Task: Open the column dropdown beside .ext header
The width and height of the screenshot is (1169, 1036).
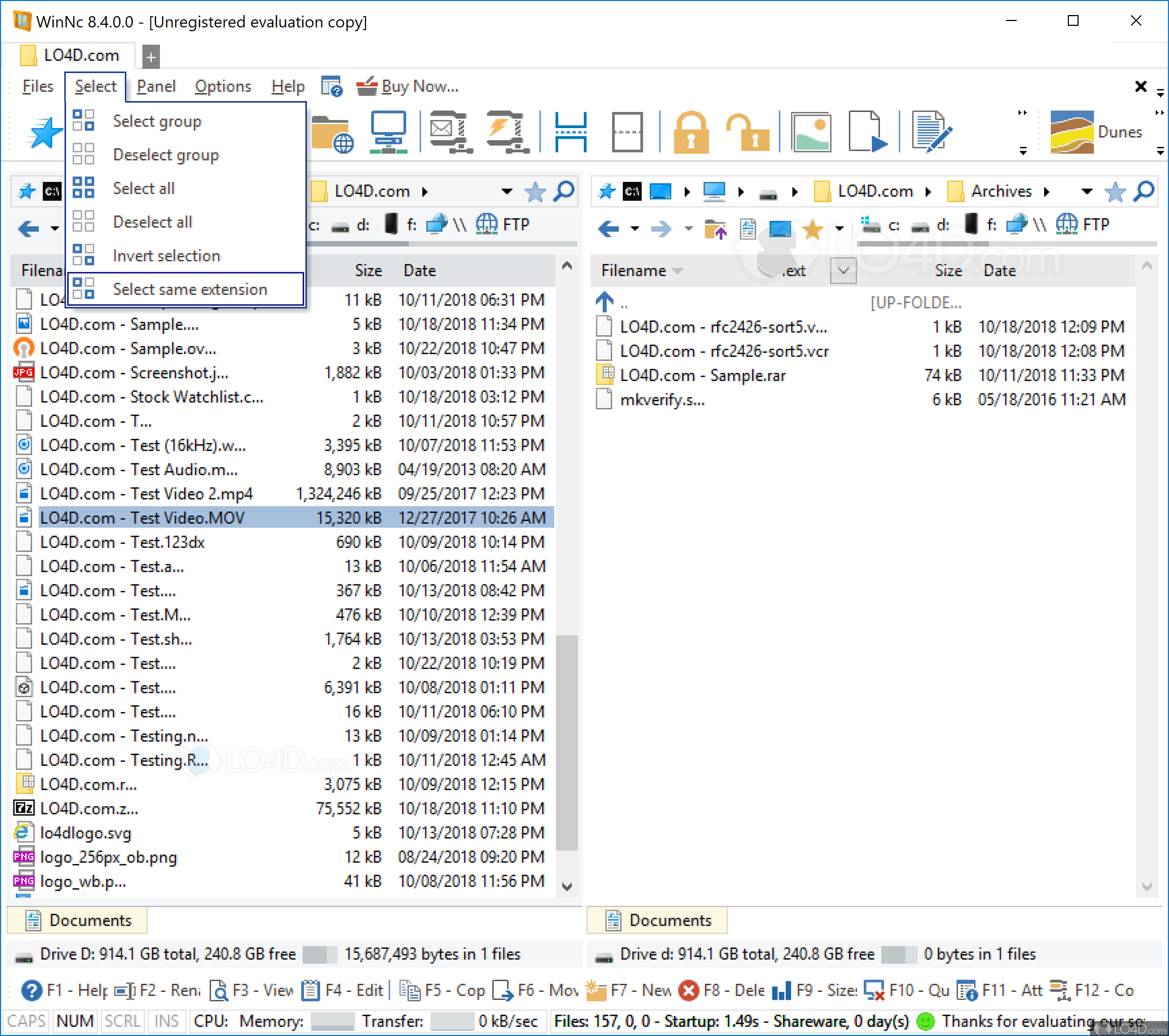Action: [x=843, y=270]
